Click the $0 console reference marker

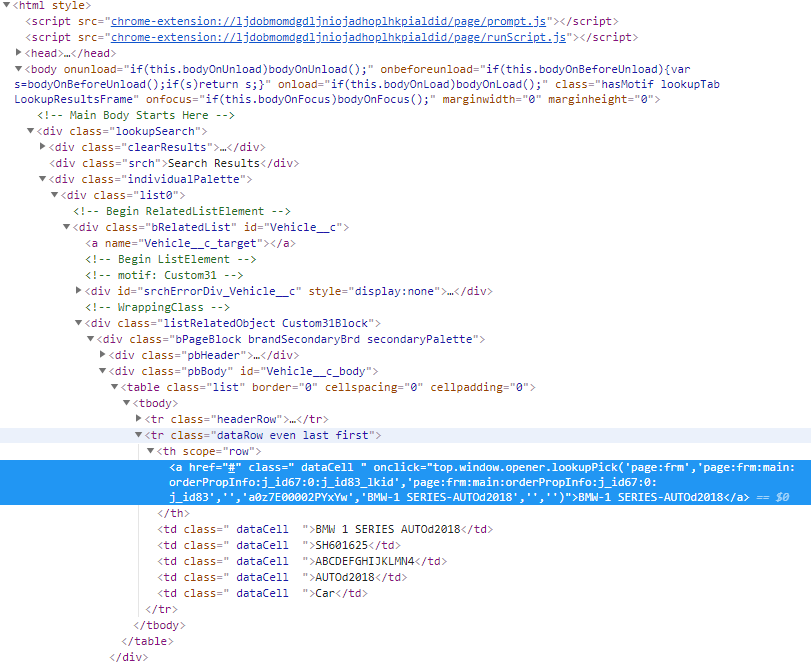(782, 497)
